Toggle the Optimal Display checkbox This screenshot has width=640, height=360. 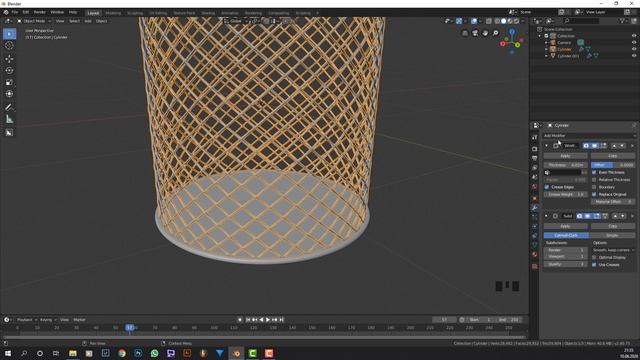pyautogui.click(x=594, y=257)
